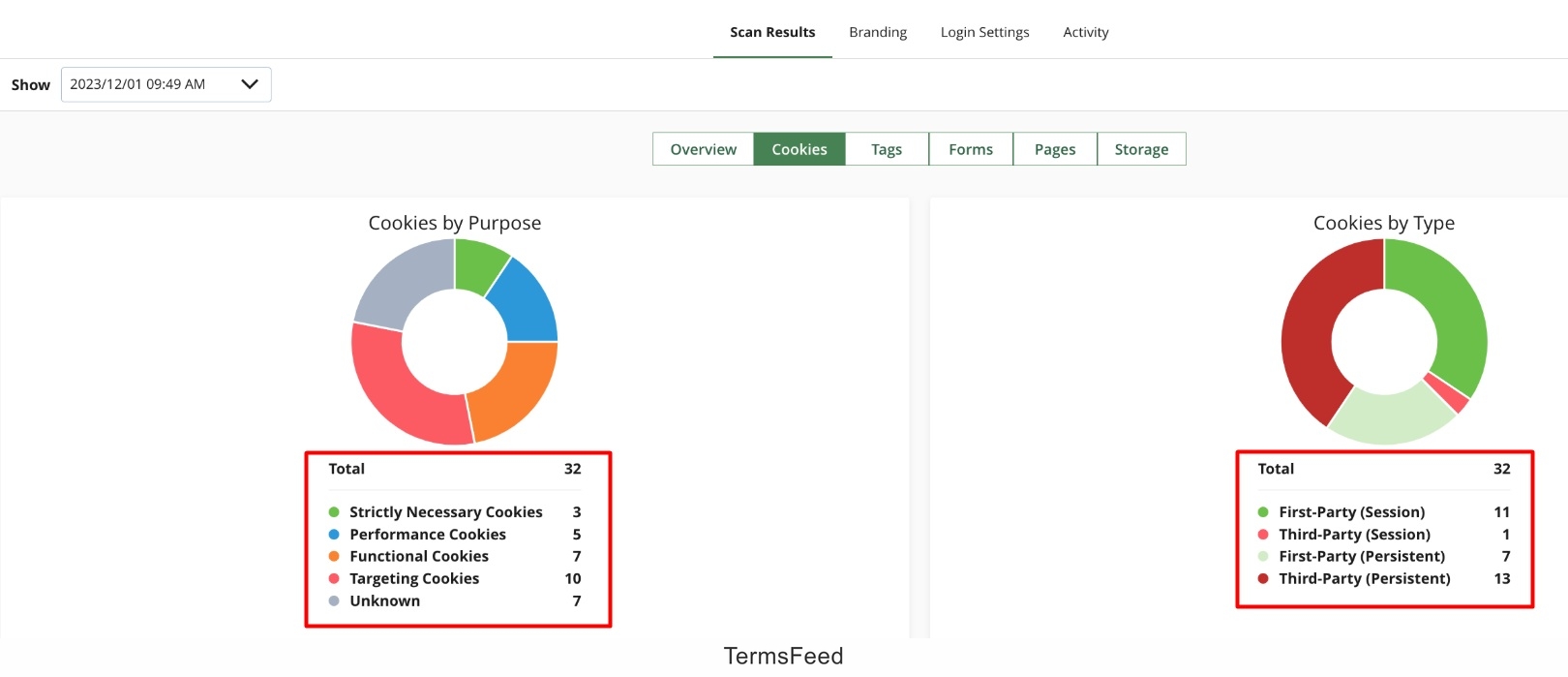This screenshot has height=677, width=1568.
Task: Click the green Strictly Necessary donut slice
Action: click(478, 264)
